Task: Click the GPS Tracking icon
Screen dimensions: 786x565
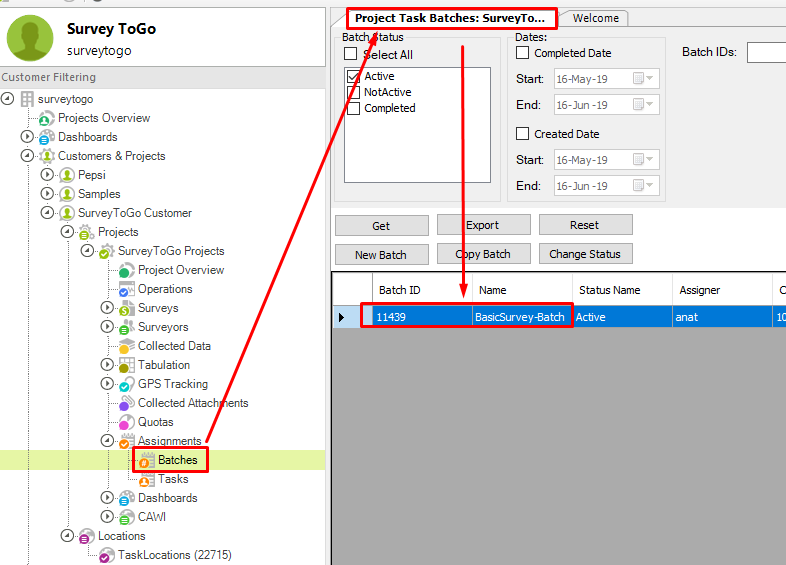Action: [x=126, y=384]
